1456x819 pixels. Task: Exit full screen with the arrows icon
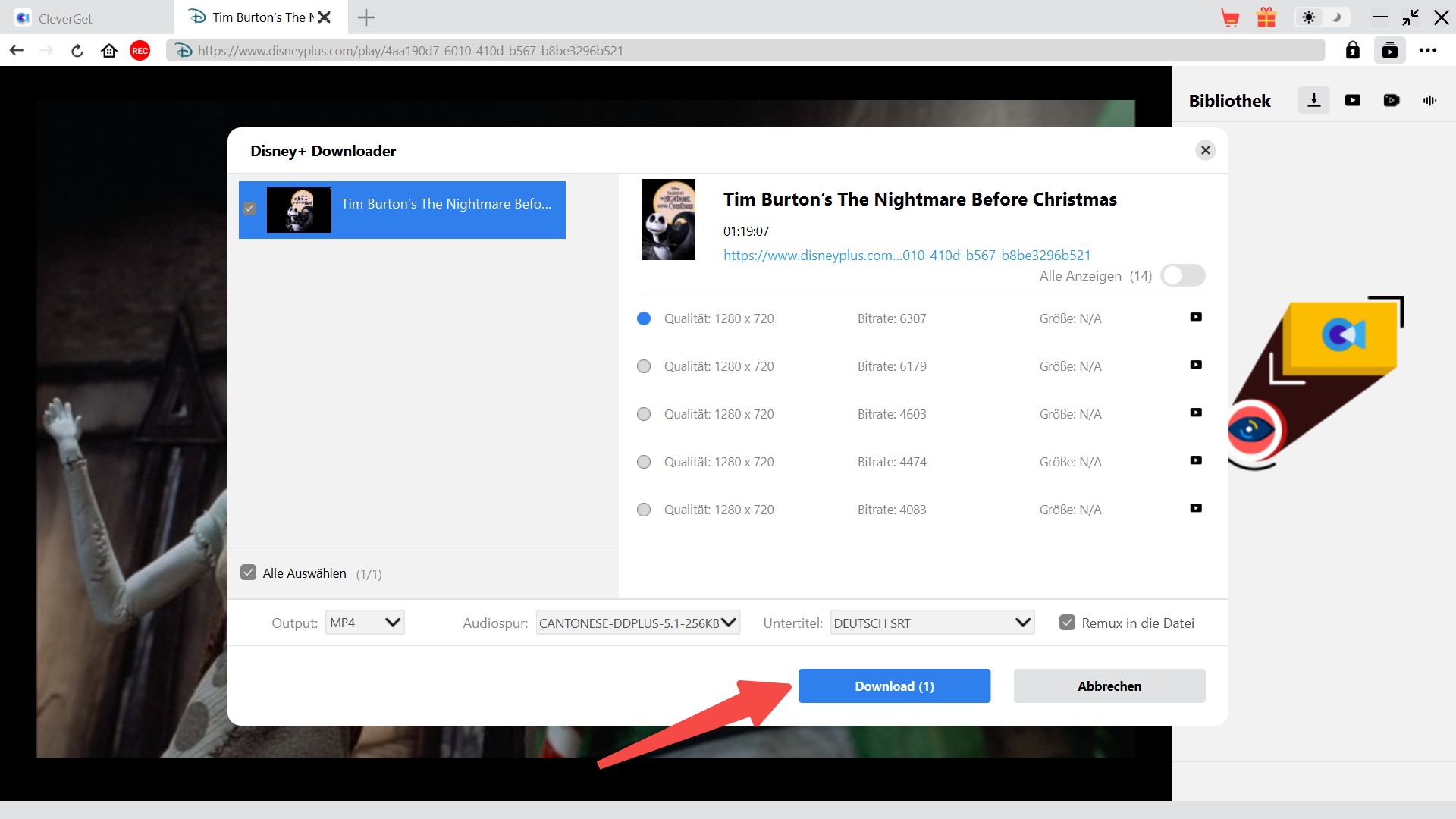[x=1410, y=17]
